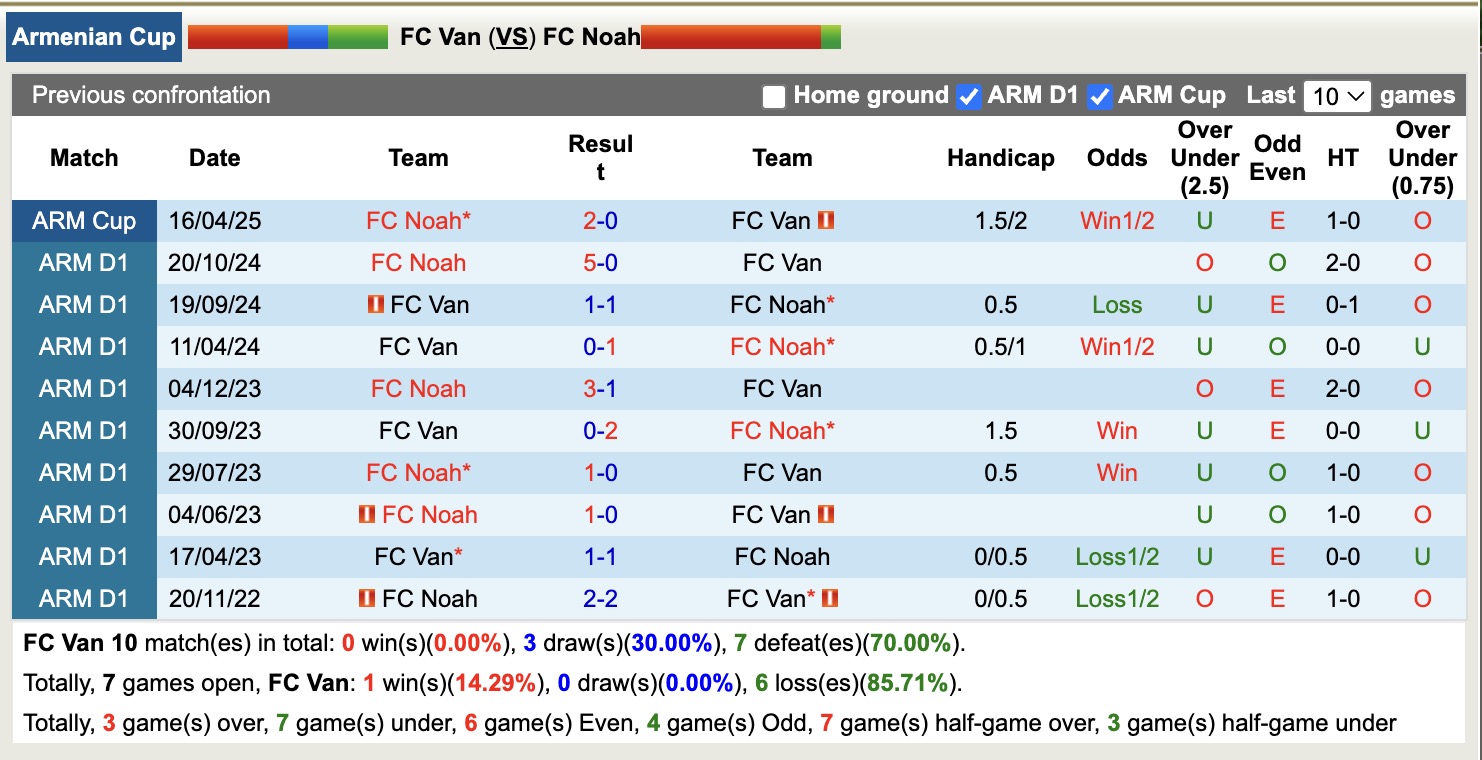Click the Loss odds link on 19/09/24
Image resolution: width=1482 pixels, height=760 pixels.
pyautogui.click(x=1116, y=304)
